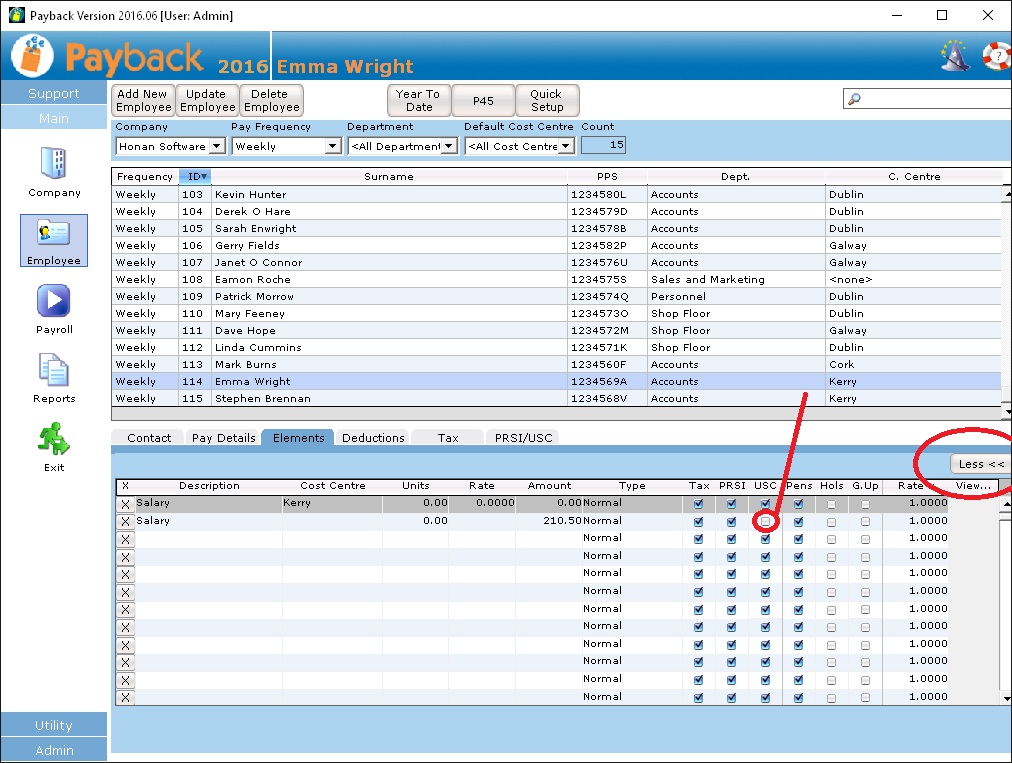
Task: Open the Reports icon
Action: [54, 371]
